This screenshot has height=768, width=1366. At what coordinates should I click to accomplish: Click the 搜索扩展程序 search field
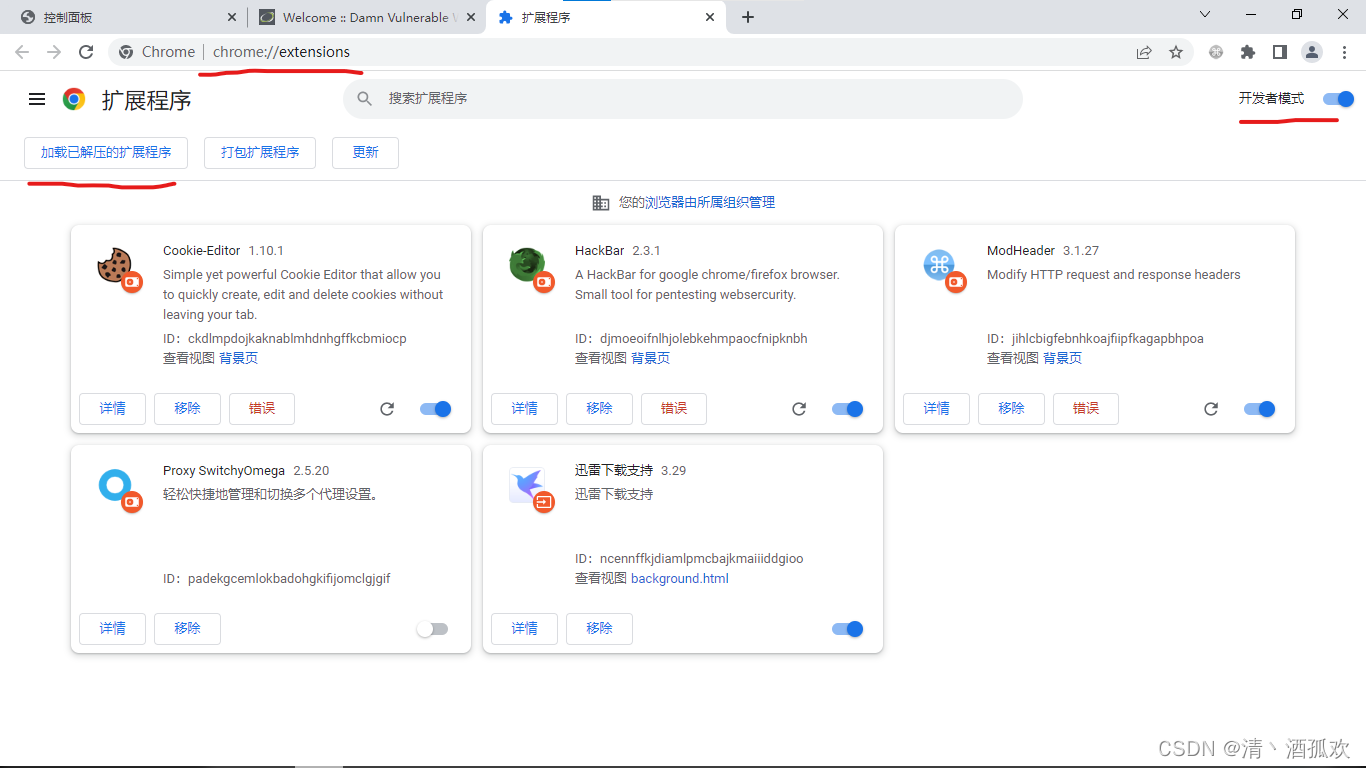pos(683,99)
